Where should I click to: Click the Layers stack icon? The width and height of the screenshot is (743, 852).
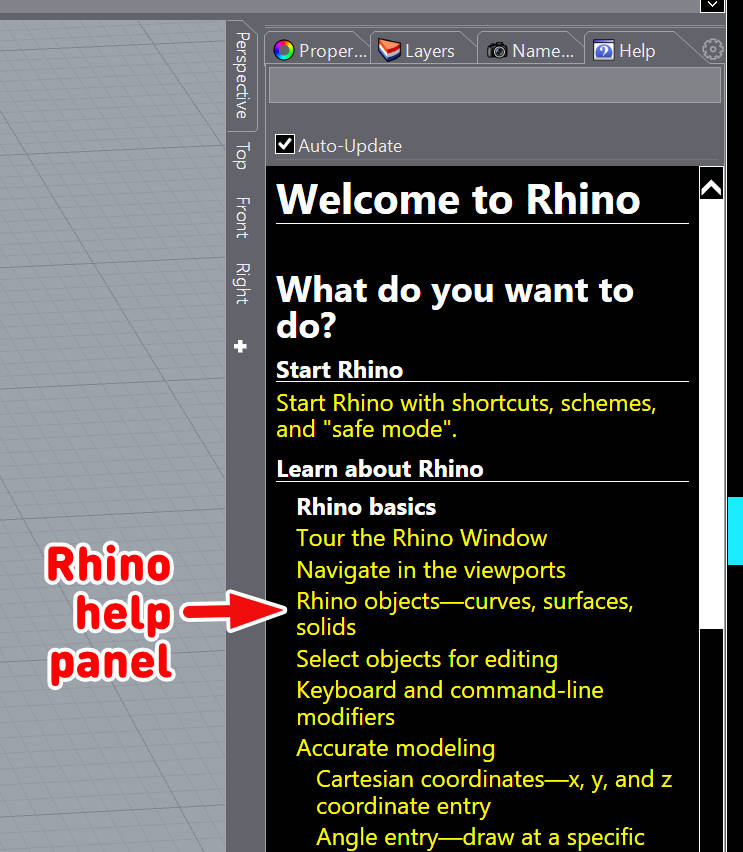point(389,50)
